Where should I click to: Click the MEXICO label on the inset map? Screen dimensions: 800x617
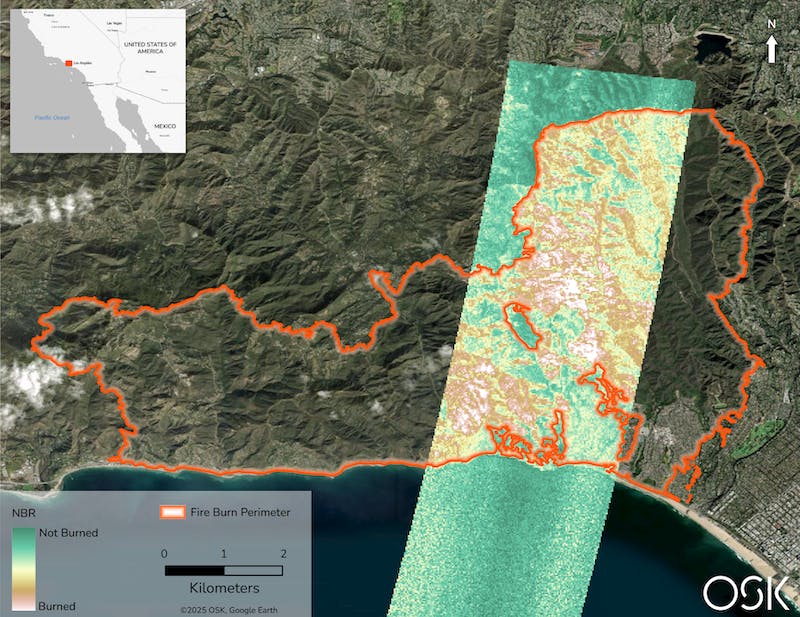click(165, 127)
